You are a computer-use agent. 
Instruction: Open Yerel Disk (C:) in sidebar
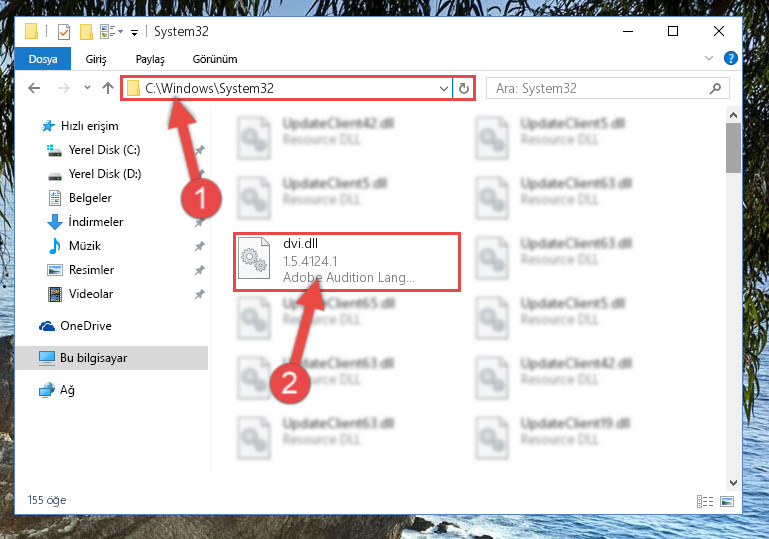104,150
